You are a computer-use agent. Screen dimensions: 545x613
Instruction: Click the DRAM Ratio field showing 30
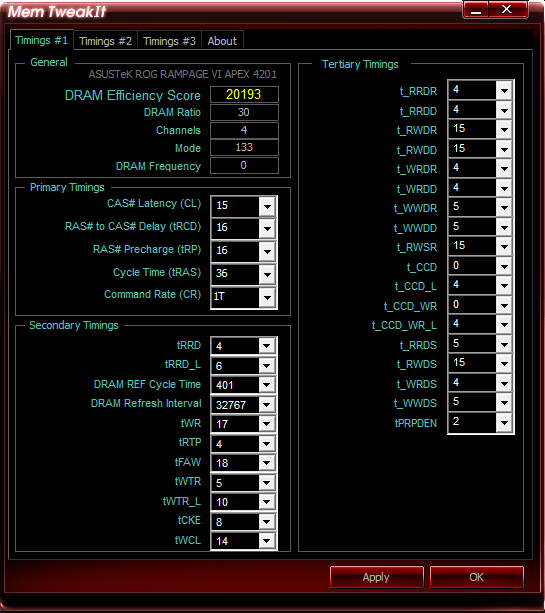(x=244, y=112)
